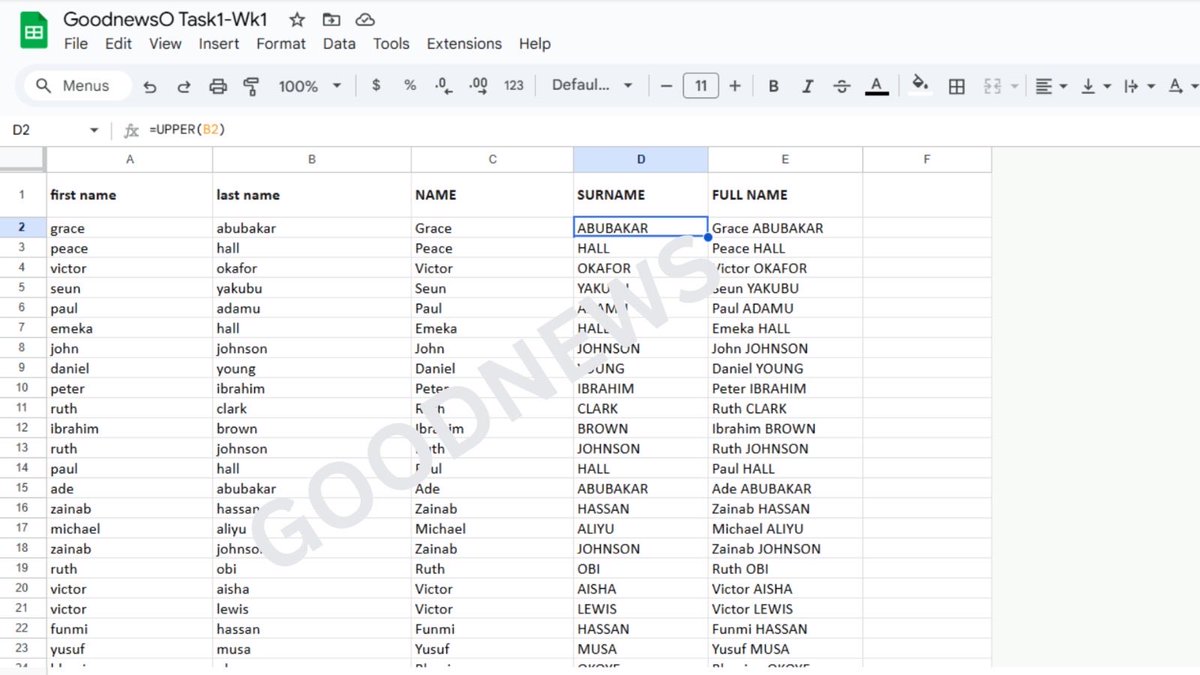
Task: Open the Insert menu
Action: pos(219,44)
